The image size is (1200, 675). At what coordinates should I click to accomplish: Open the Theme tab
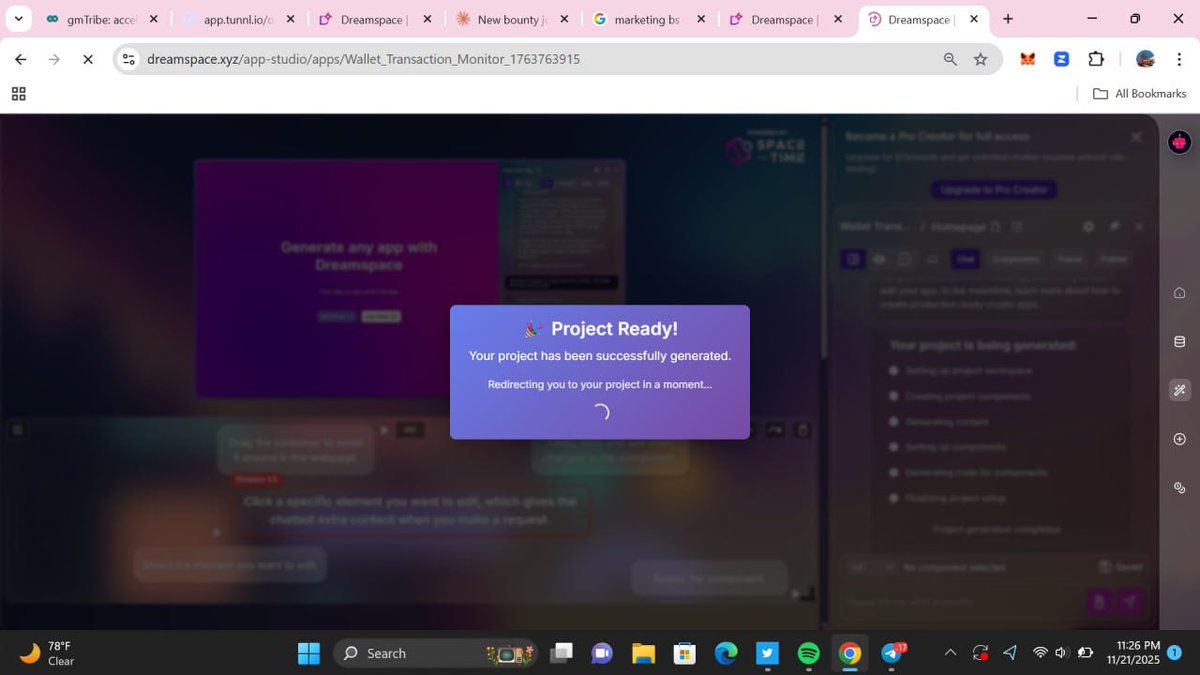(1070, 259)
